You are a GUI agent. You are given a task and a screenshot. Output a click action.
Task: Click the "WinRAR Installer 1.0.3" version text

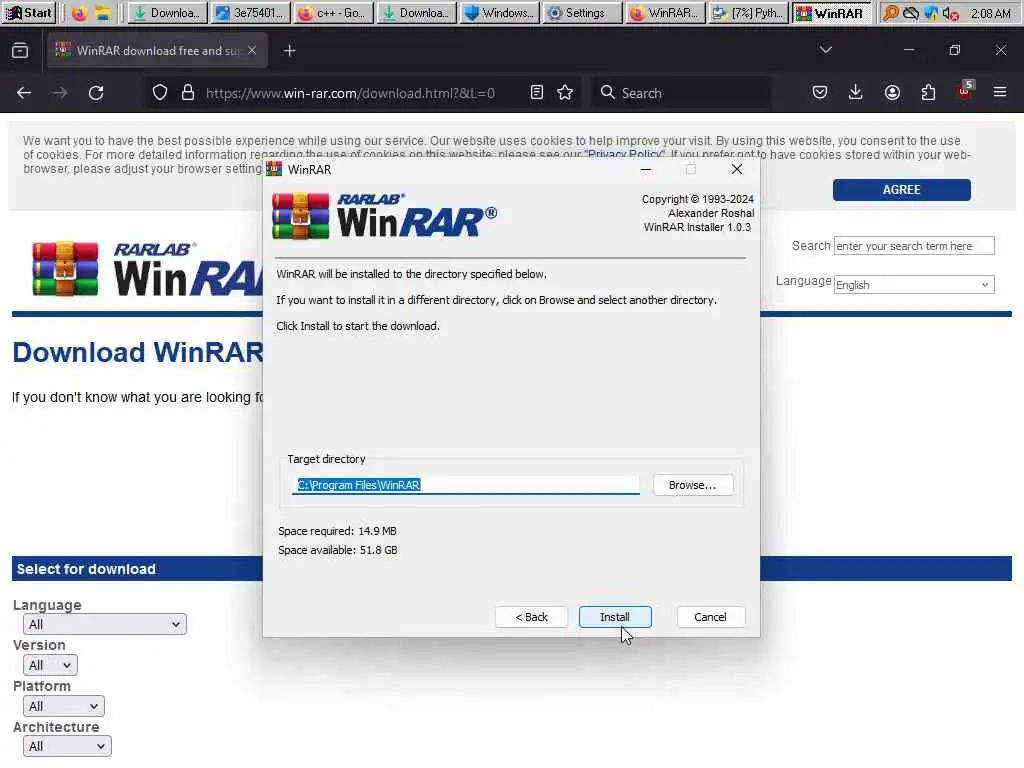pos(697,227)
